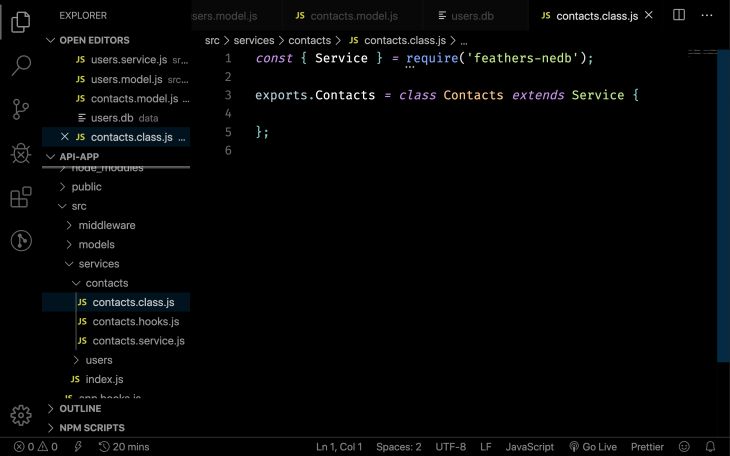Open the Search view in activity bar
730x456 pixels.
coord(21,66)
